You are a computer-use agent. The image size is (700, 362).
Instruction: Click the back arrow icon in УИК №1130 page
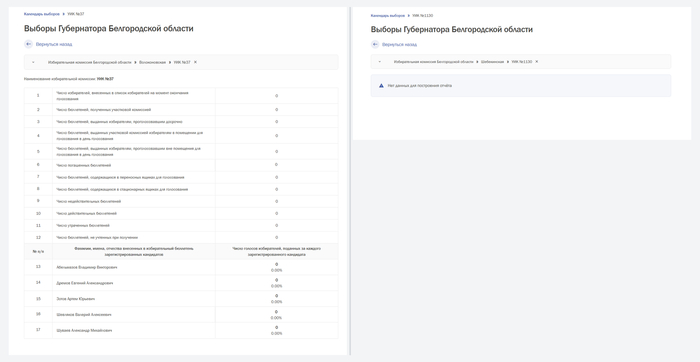[375, 44]
